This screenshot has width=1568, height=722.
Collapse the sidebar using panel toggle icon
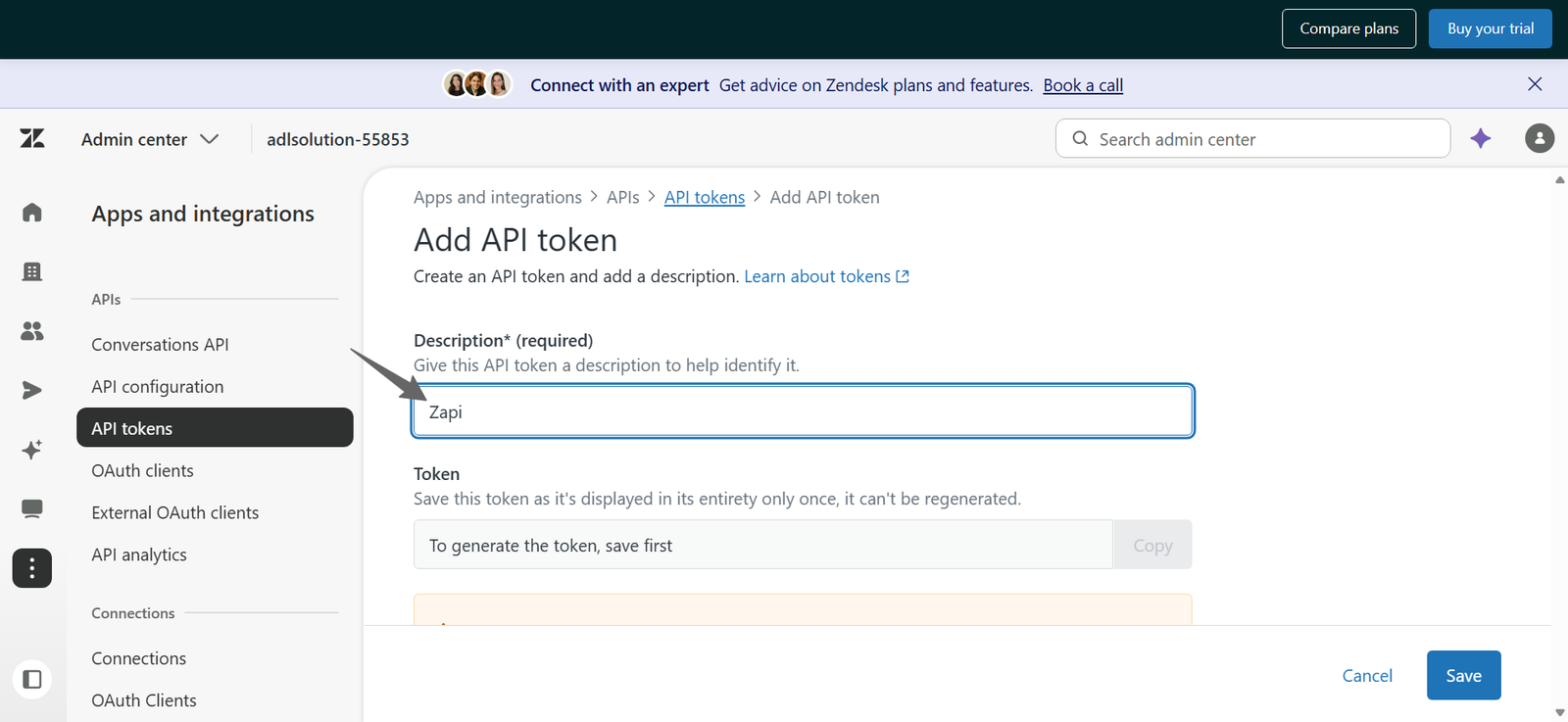point(32,679)
